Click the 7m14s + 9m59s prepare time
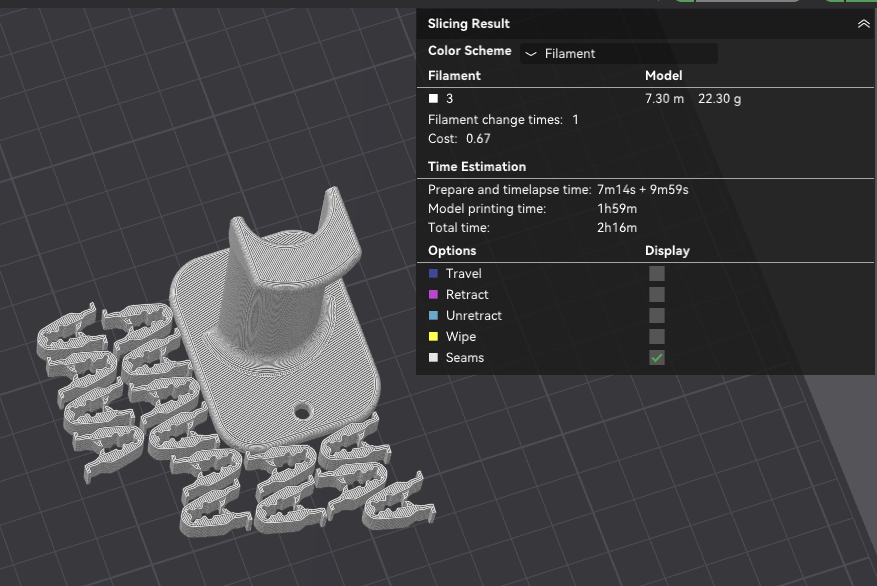The height and width of the screenshot is (586, 877). point(643,190)
